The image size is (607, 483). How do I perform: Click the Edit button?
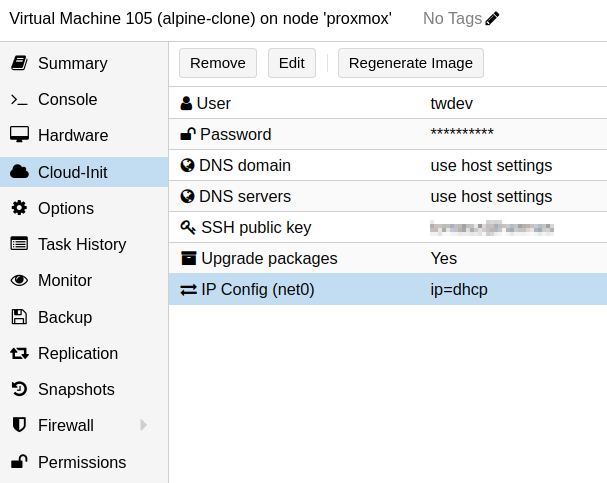click(x=291, y=63)
